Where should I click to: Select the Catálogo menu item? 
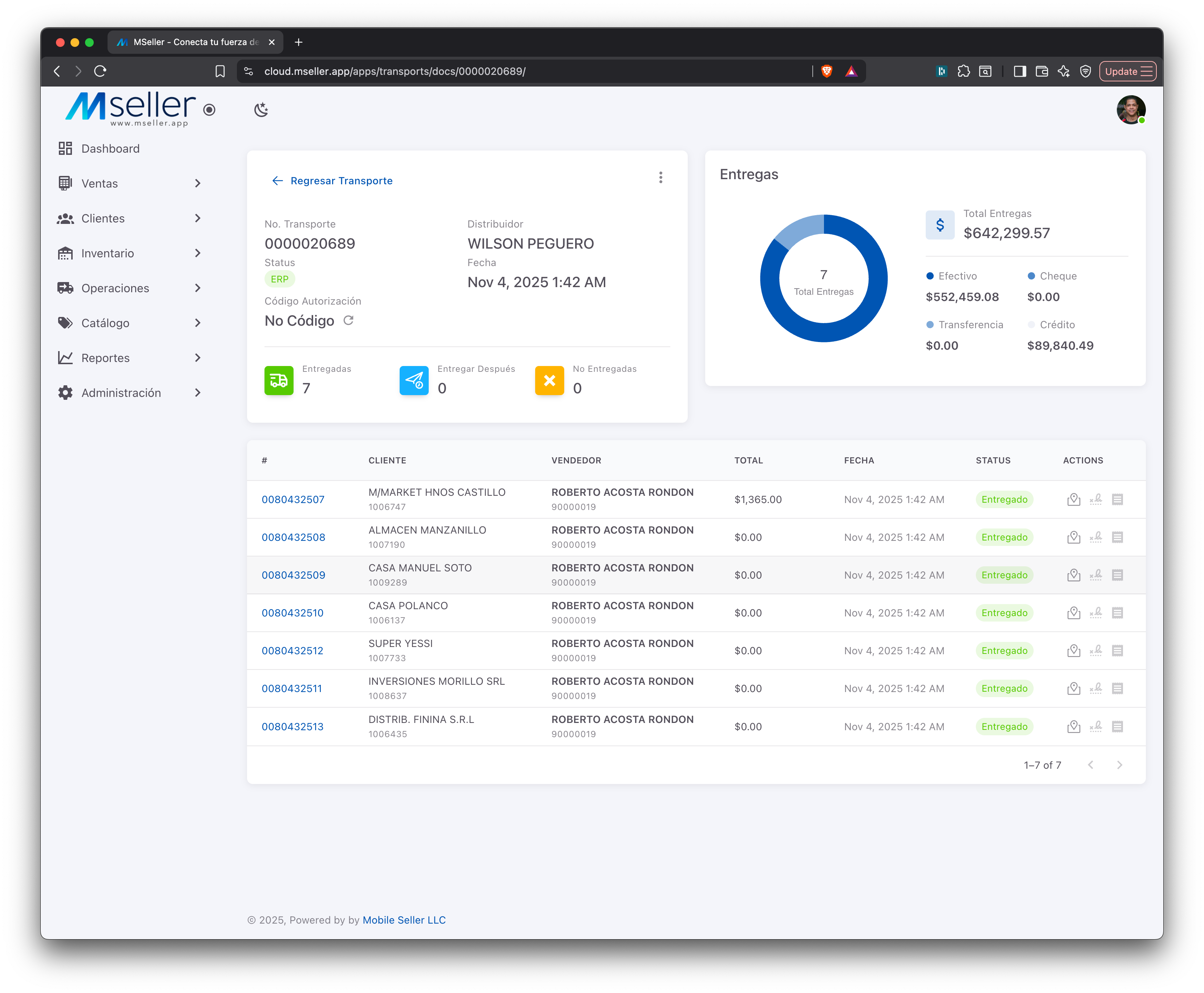106,323
